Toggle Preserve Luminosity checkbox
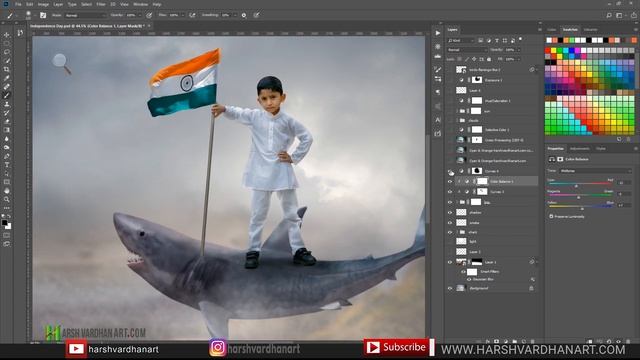This screenshot has height=360, width=640. tap(551, 217)
